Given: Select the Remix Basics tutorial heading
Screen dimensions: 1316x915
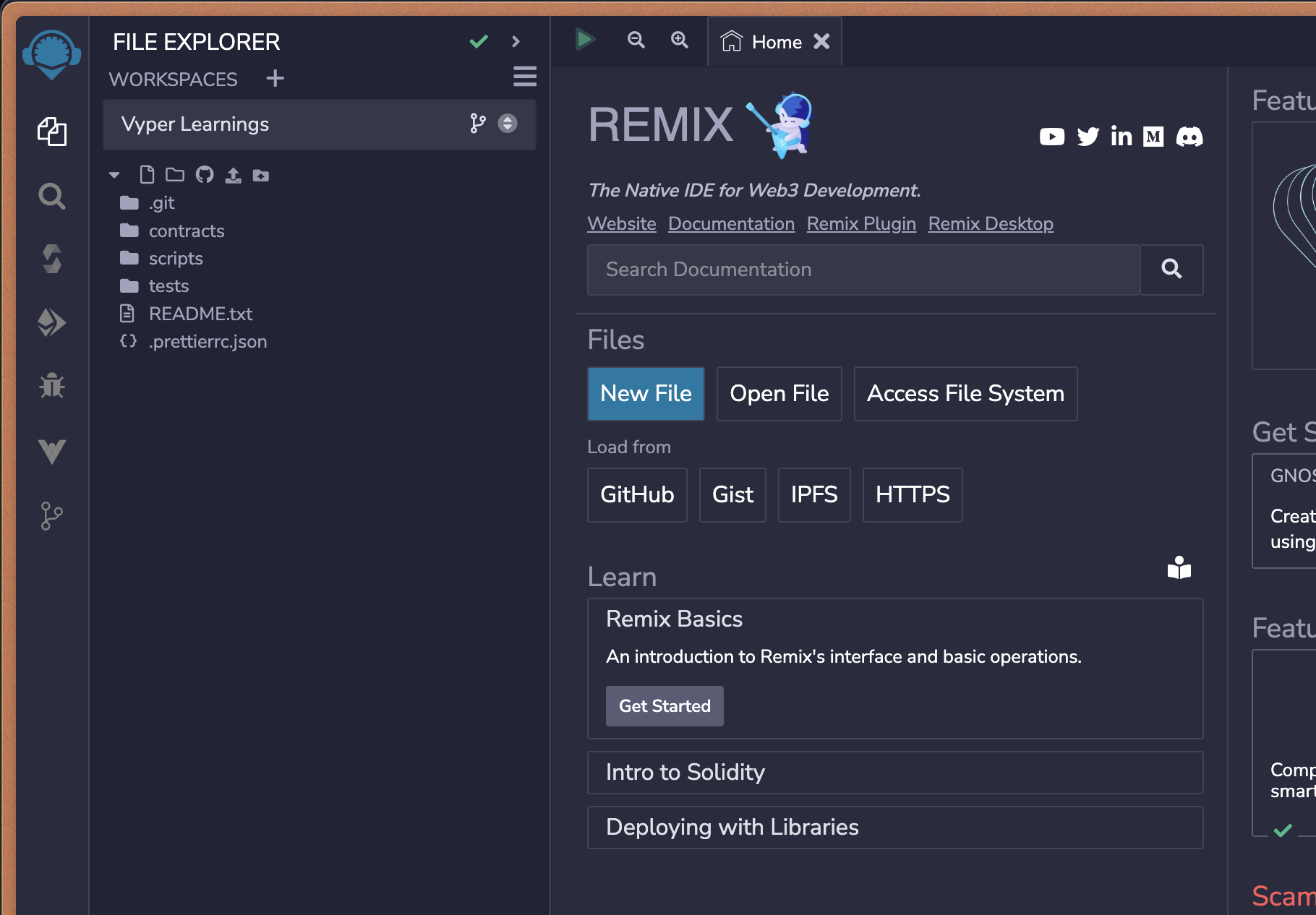Looking at the screenshot, I should [x=674, y=619].
